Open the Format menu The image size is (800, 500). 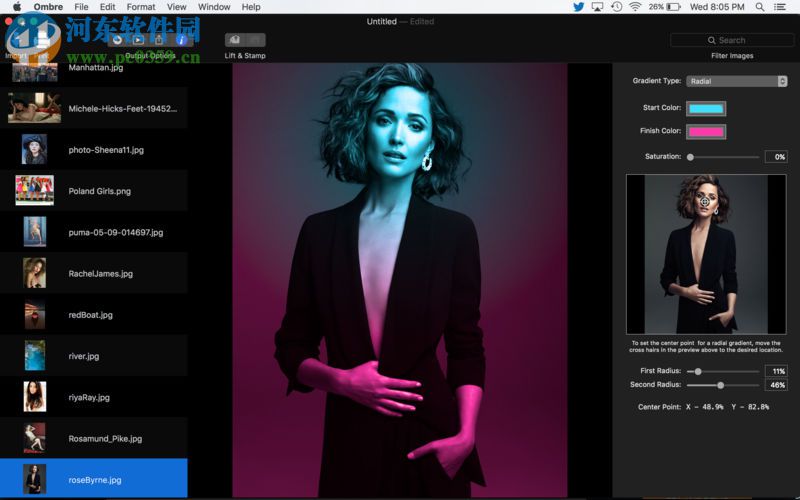coord(141,7)
